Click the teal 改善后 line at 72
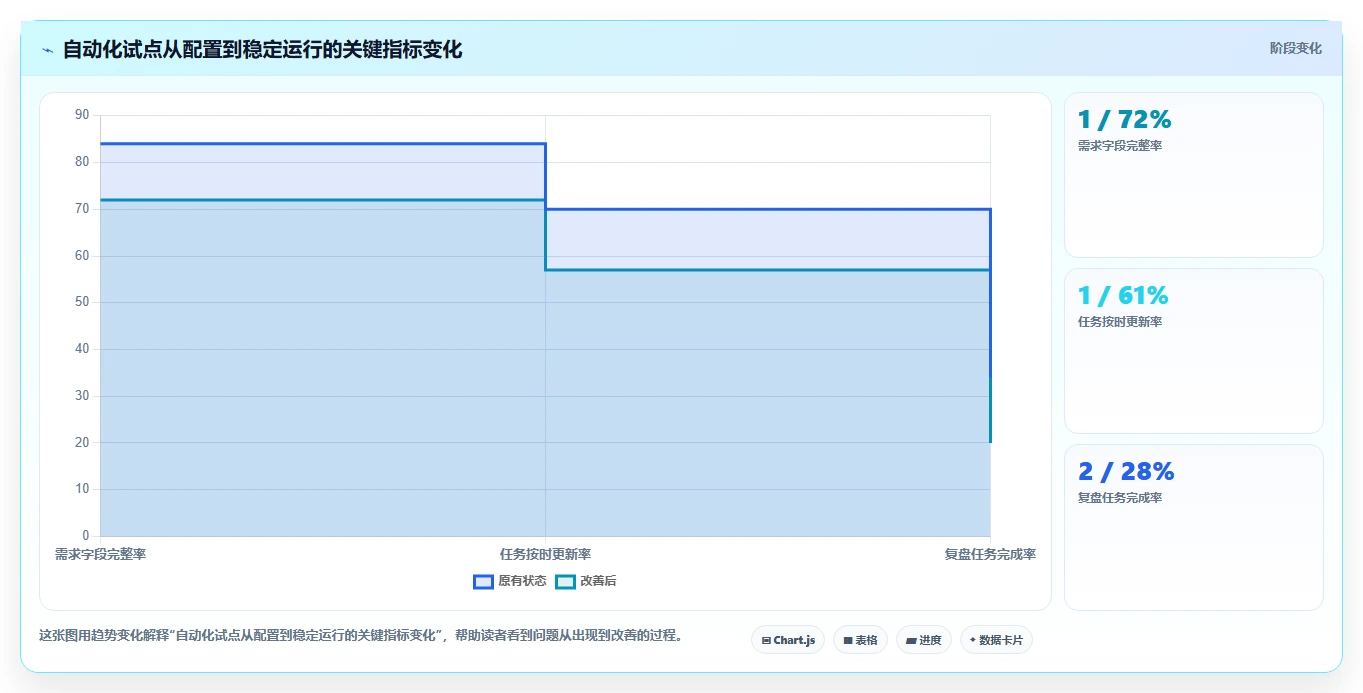The image size is (1363, 693). pos(322,200)
